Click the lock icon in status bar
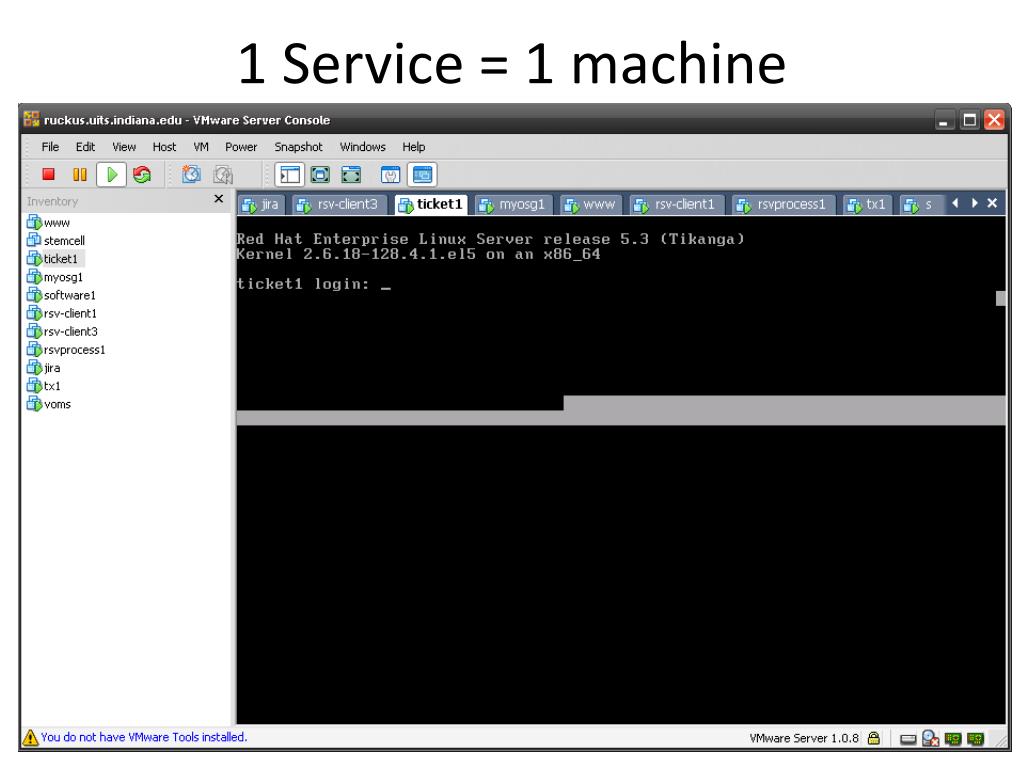The width and height of the screenshot is (1024, 768). coord(874,739)
